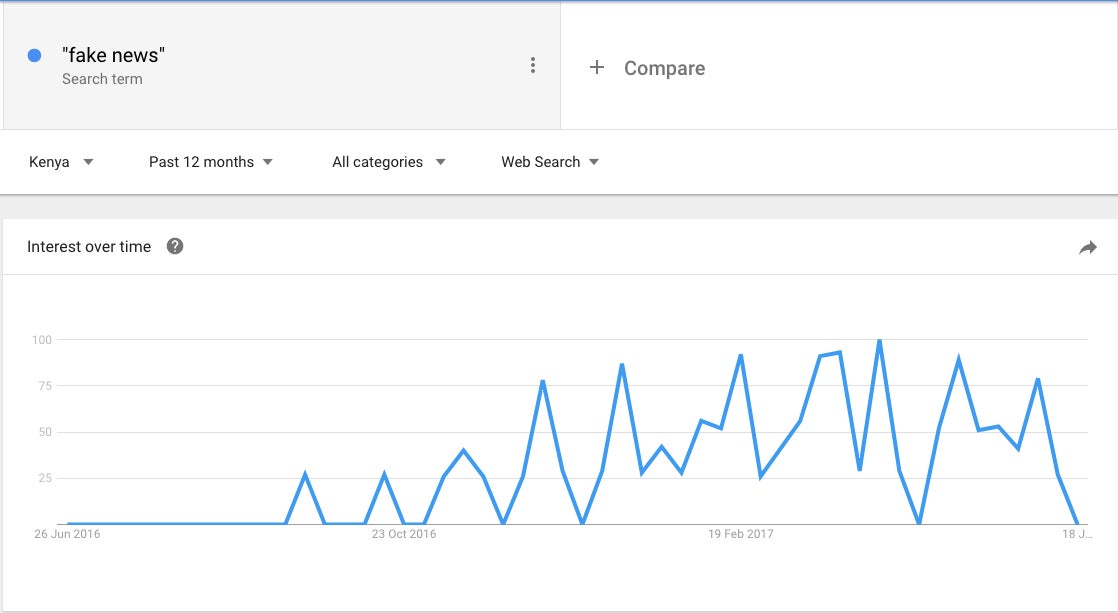Click the Interest over time heading
The height and width of the screenshot is (613, 1118).
point(89,247)
